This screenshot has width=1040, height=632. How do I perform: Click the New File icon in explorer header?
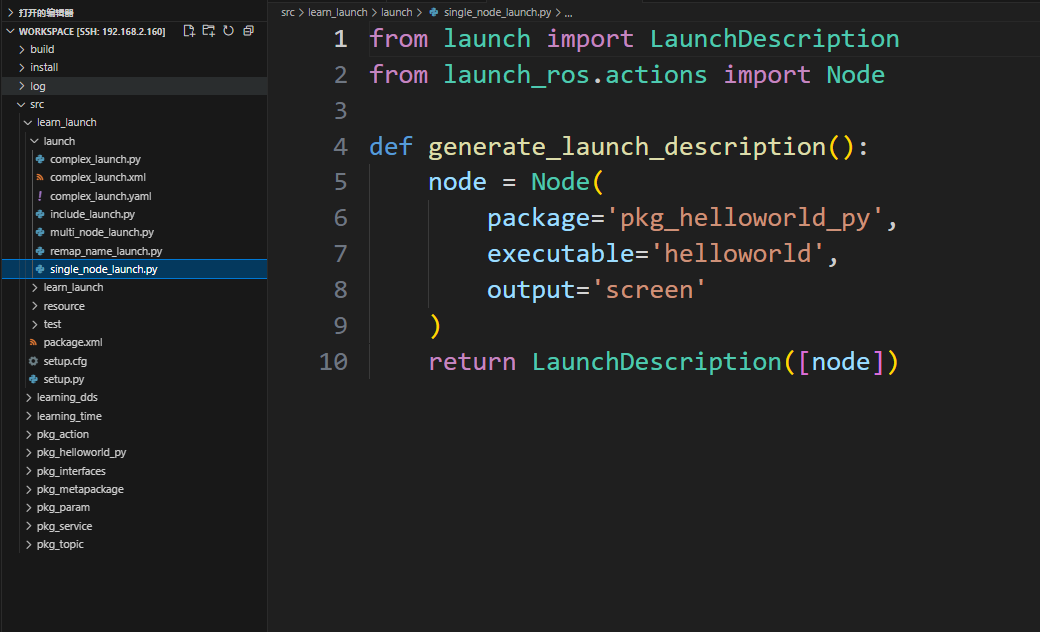pyautogui.click(x=189, y=31)
